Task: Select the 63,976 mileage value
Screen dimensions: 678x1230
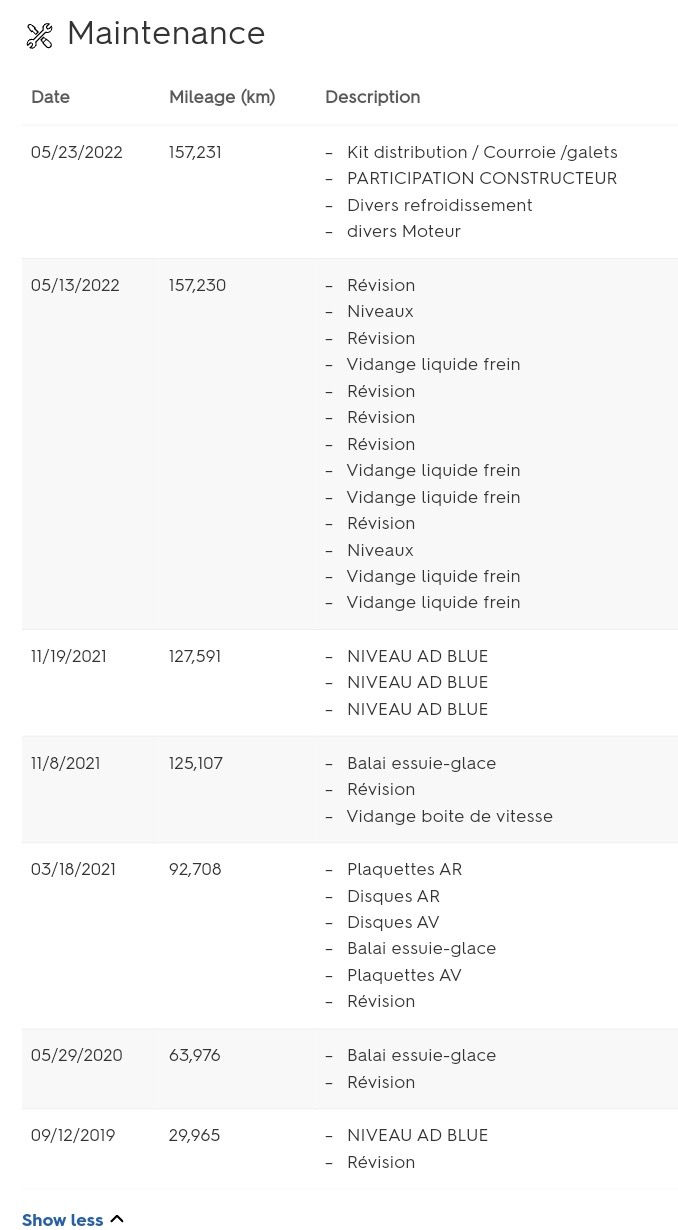Action: [195, 1055]
